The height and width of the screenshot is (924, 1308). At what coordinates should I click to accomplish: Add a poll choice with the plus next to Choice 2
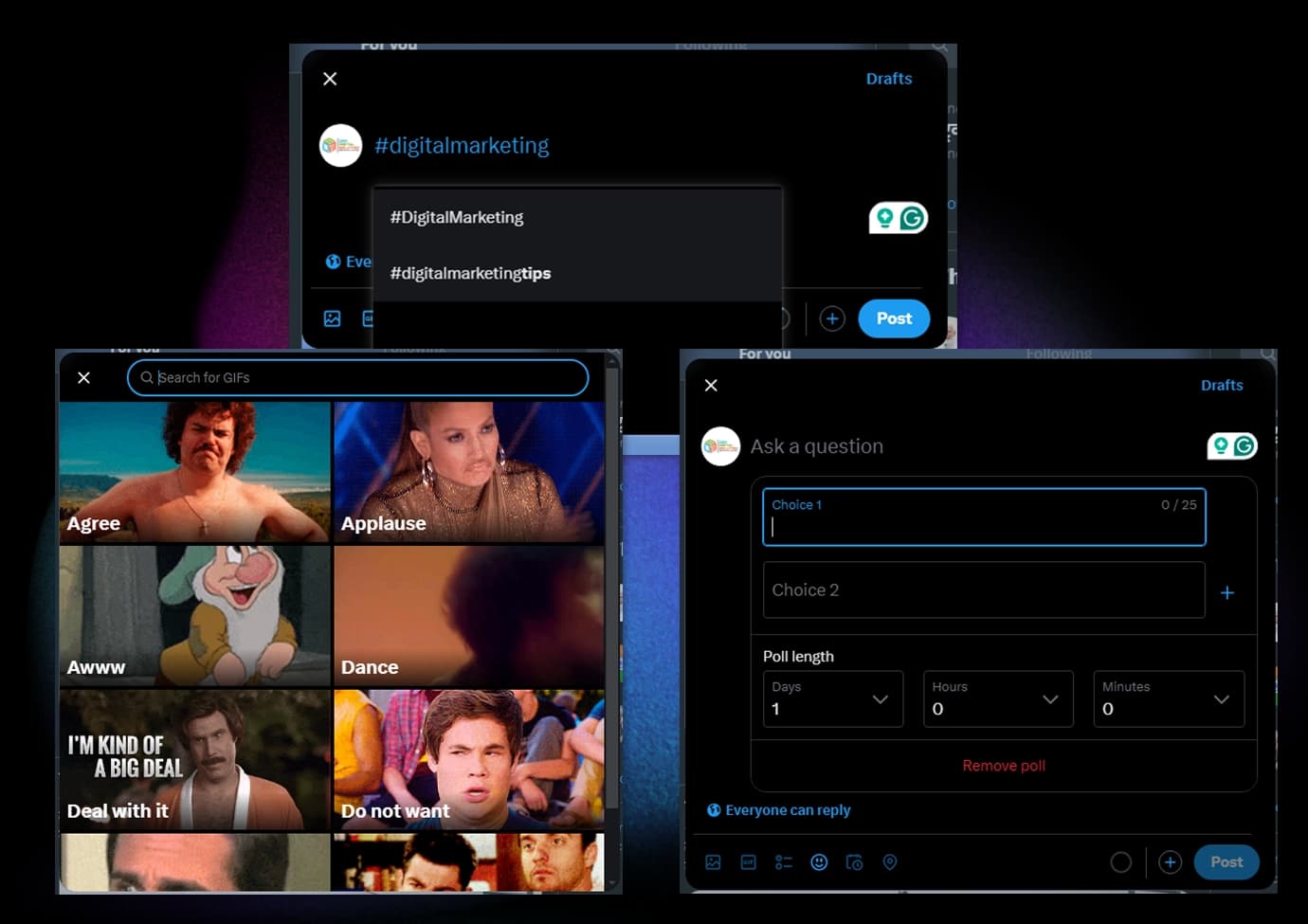1226,592
